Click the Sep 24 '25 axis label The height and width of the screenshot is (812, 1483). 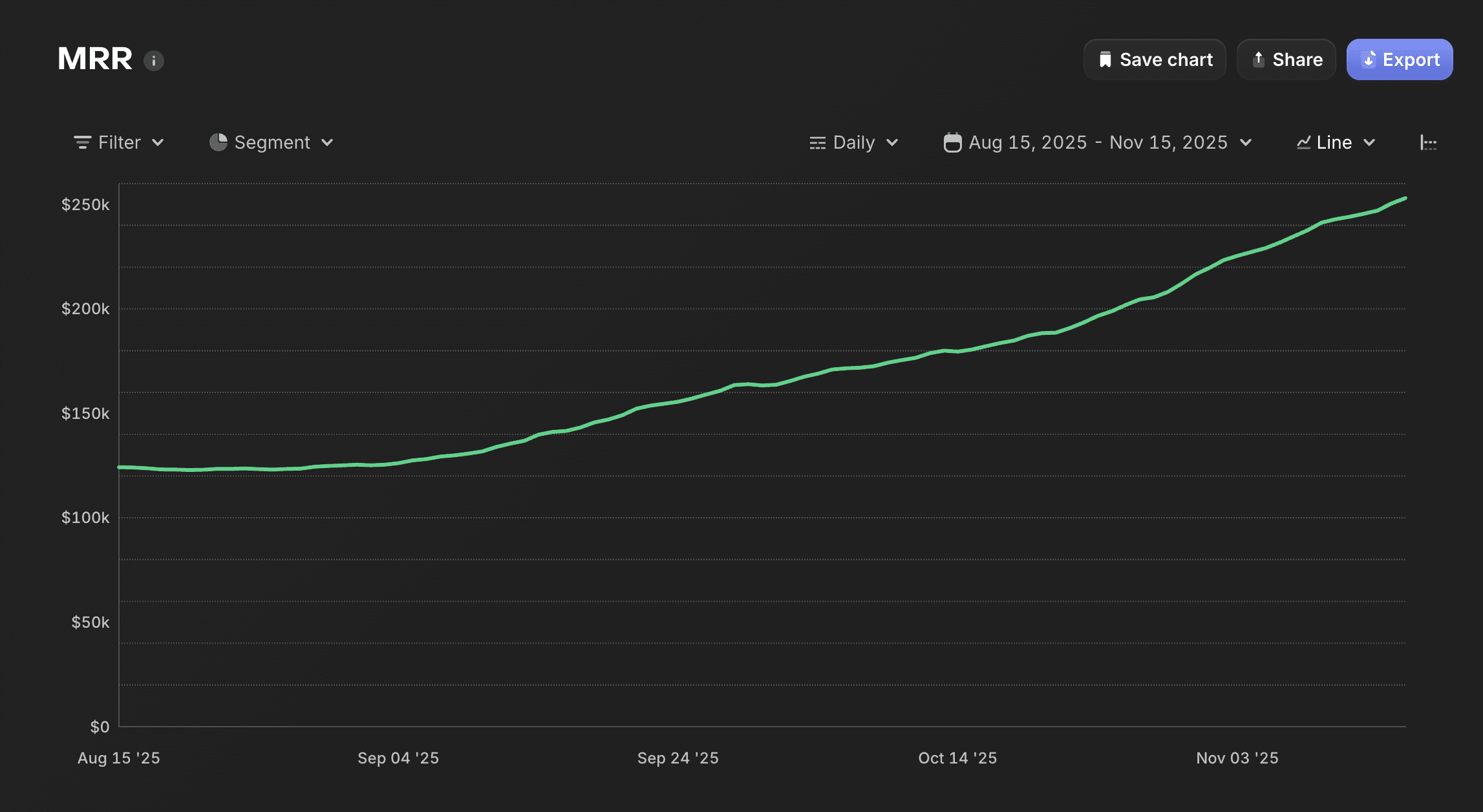point(677,758)
